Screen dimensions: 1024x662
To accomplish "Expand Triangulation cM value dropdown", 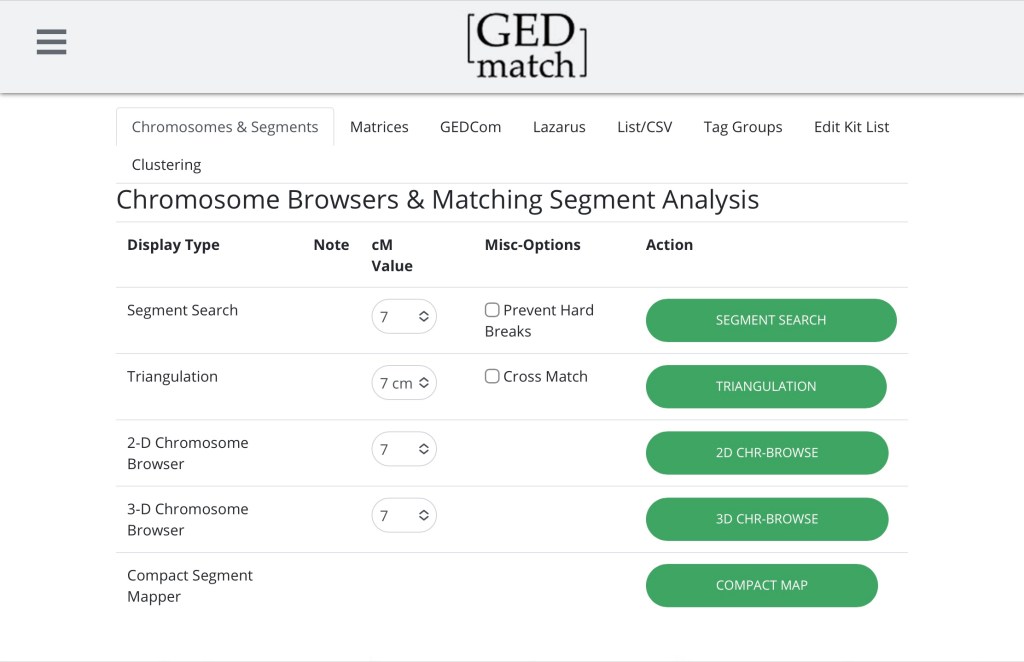I will coord(403,383).
